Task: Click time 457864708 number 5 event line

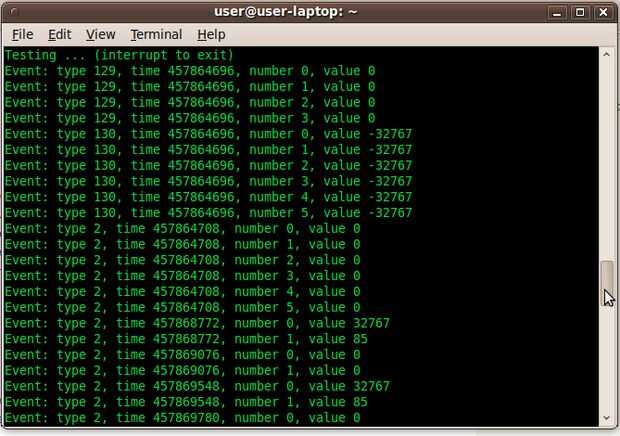Action: (183, 308)
